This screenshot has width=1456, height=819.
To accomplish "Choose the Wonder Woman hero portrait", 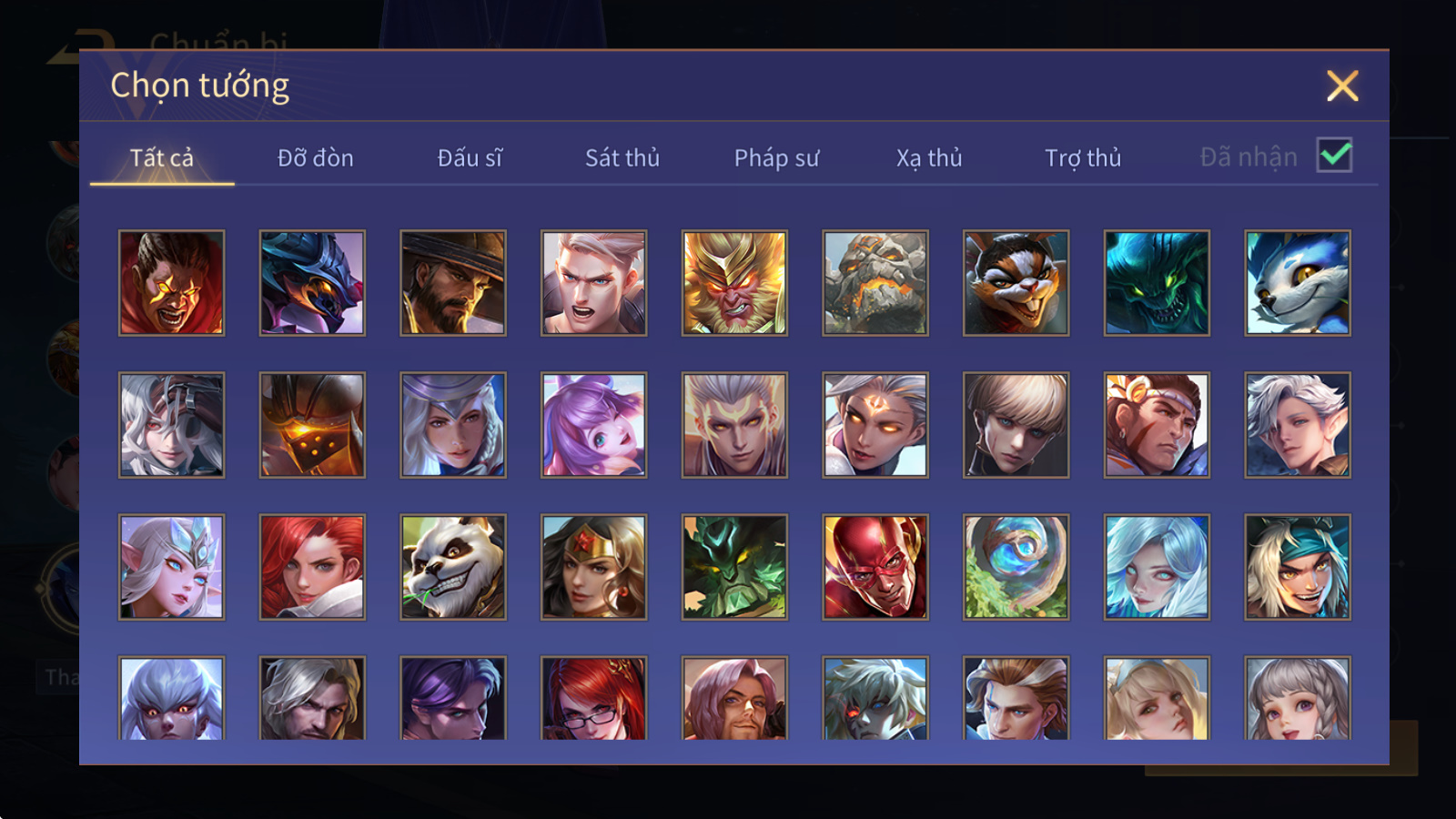I will pos(594,567).
